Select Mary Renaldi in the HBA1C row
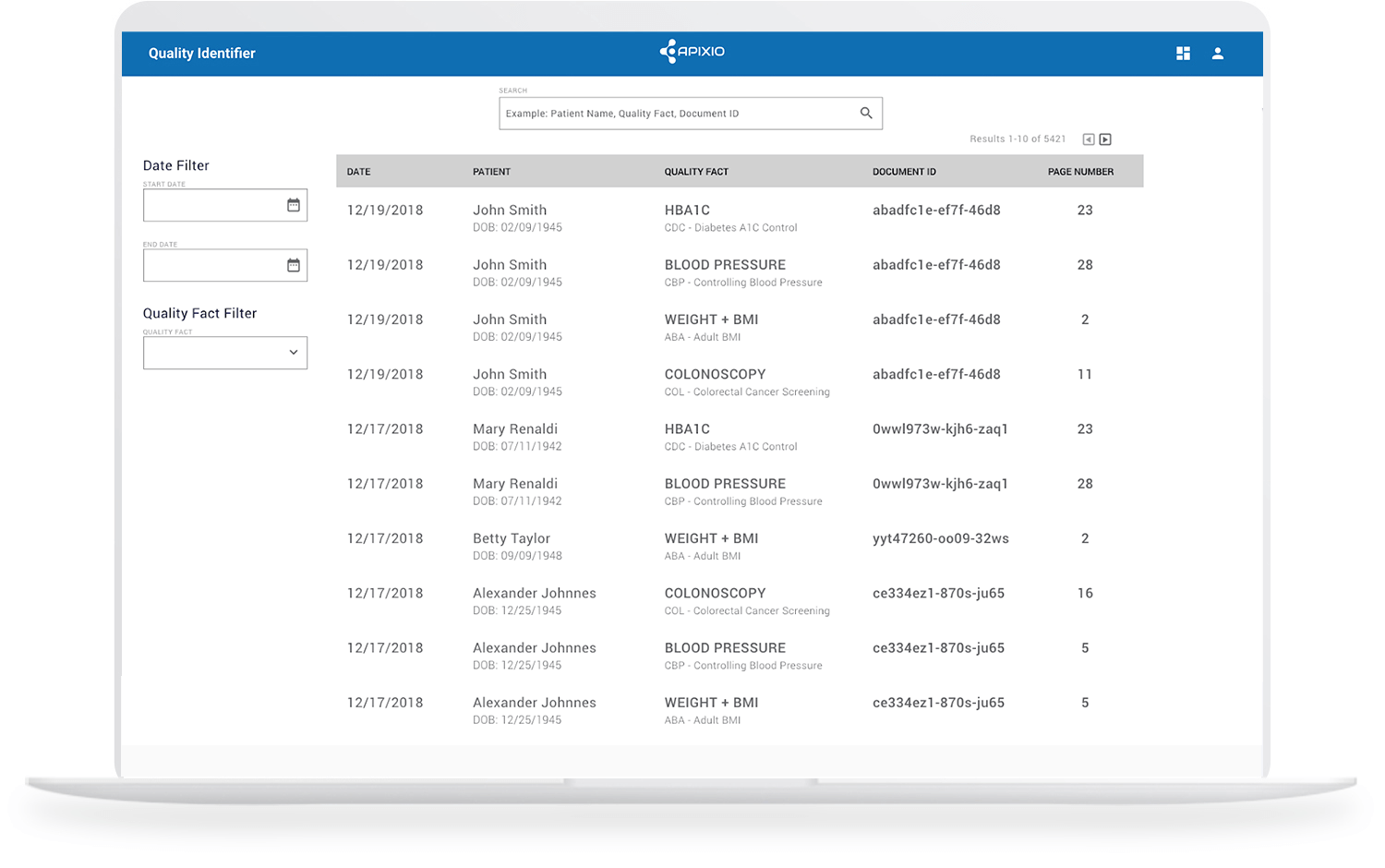The width and height of the screenshot is (1385, 868). [515, 429]
